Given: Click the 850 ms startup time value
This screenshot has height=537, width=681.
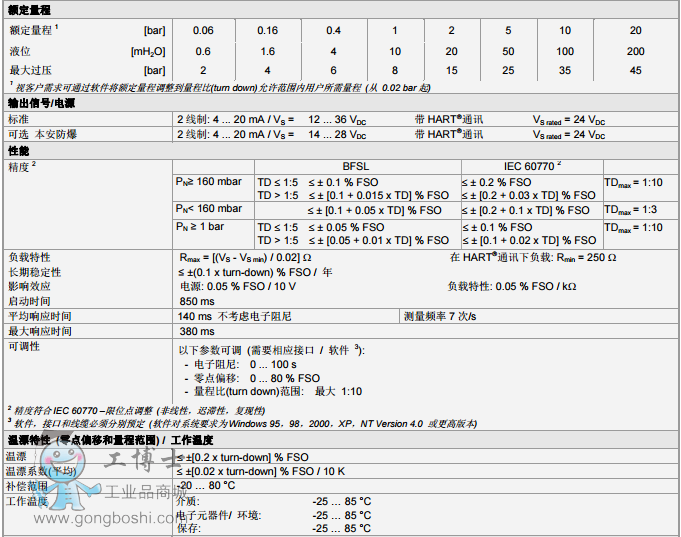Looking at the screenshot, I should pyautogui.click(x=196, y=301).
